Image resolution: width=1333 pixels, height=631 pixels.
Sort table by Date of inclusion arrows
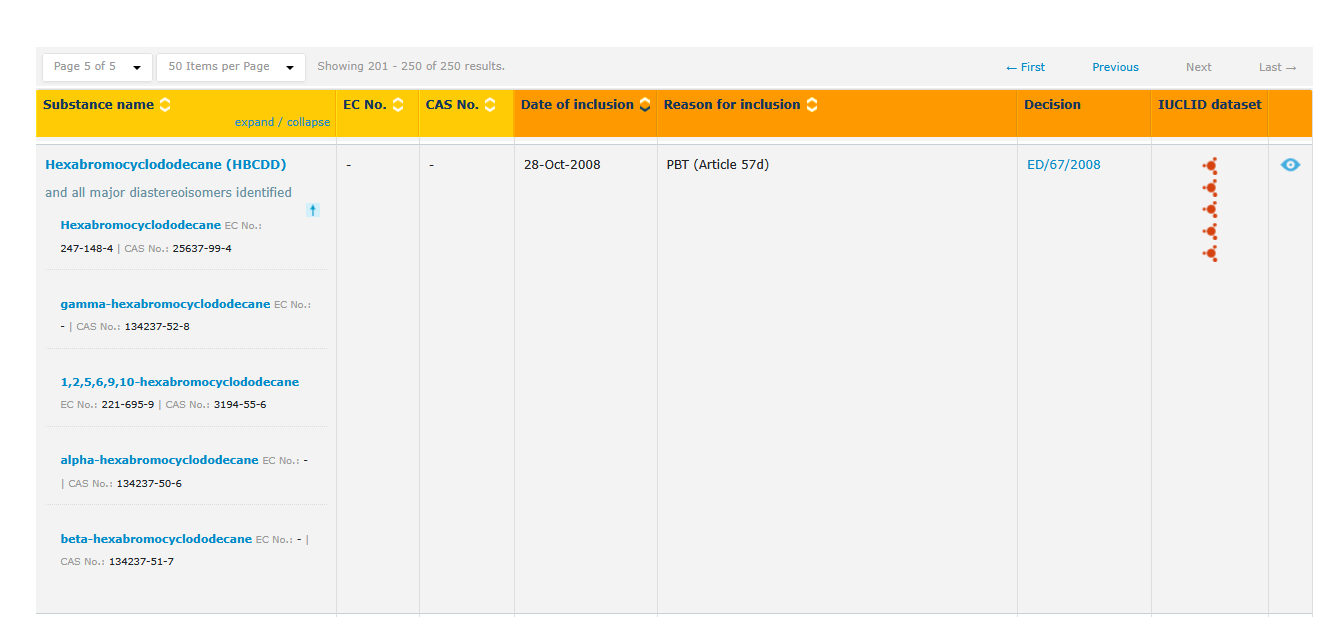645,105
